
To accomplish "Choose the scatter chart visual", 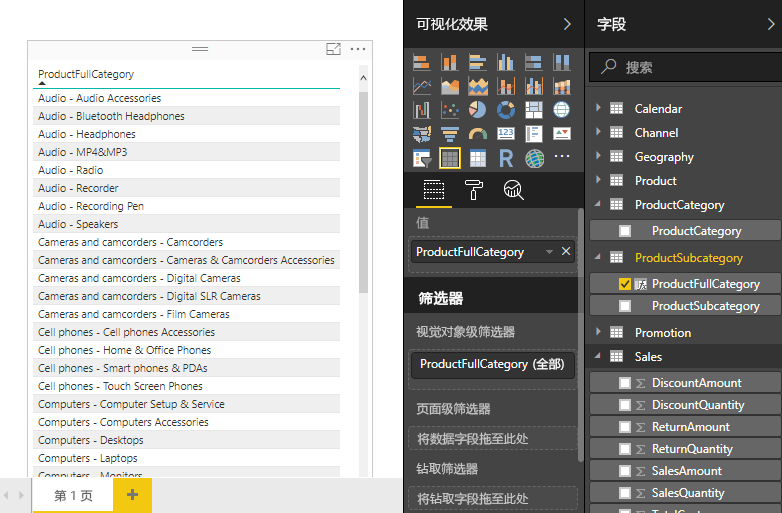I will click(450, 110).
